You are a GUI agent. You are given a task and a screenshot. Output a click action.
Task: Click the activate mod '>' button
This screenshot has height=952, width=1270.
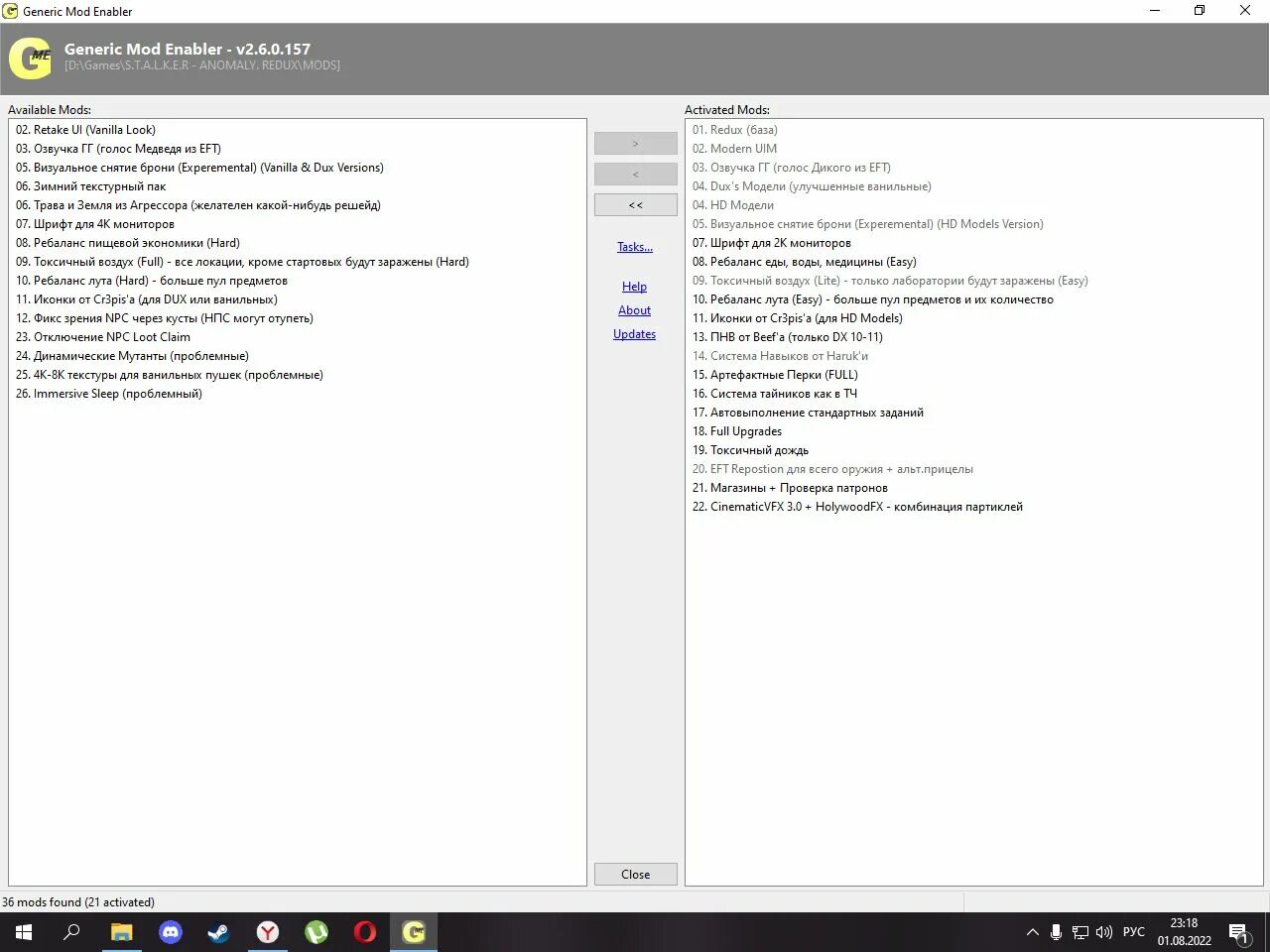click(x=636, y=144)
